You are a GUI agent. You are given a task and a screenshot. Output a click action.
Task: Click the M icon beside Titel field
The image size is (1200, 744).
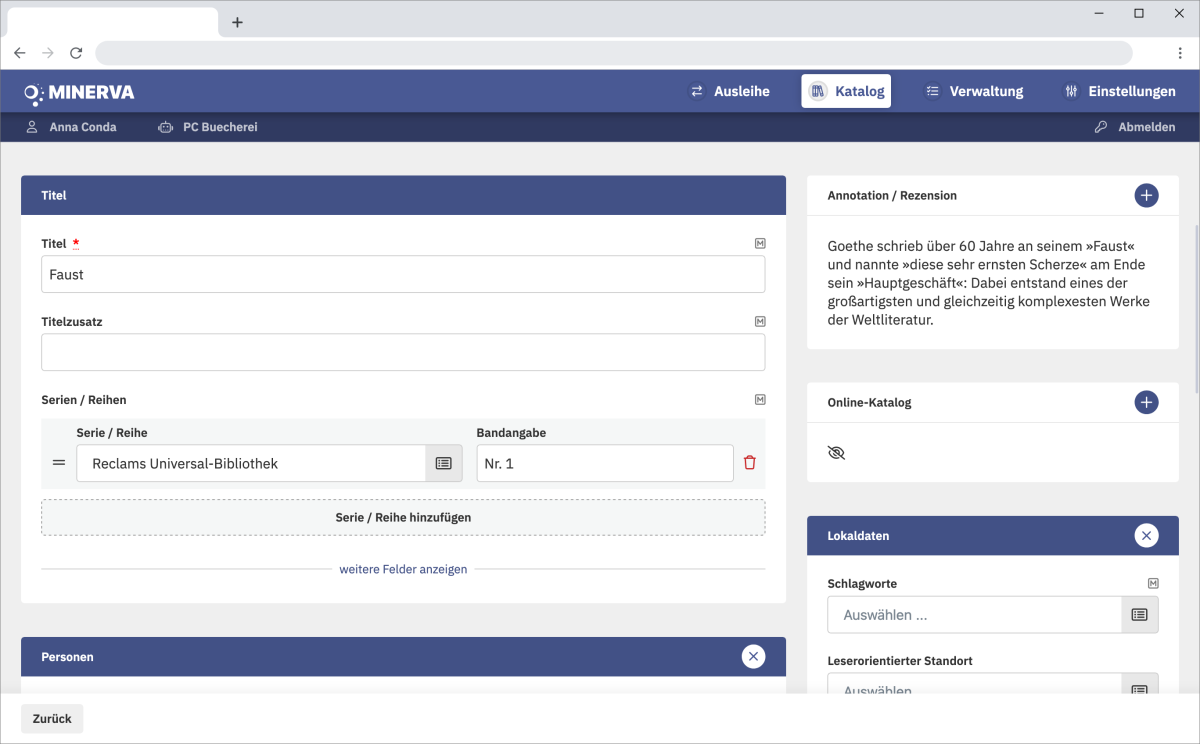tap(760, 243)
